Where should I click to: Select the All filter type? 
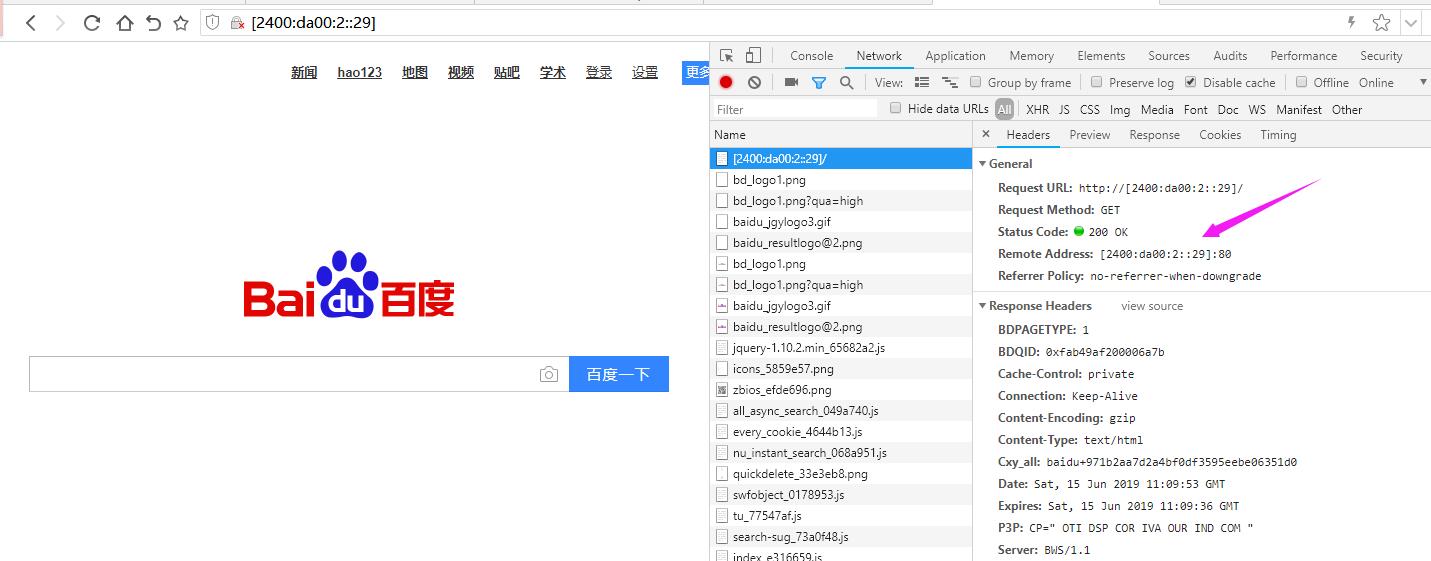pos(1004,109)
